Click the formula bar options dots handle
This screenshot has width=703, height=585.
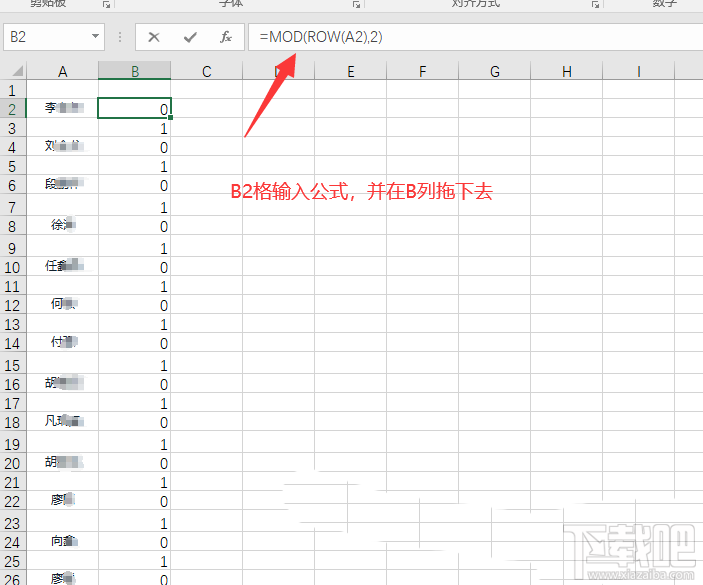click(x=120, y=37)
